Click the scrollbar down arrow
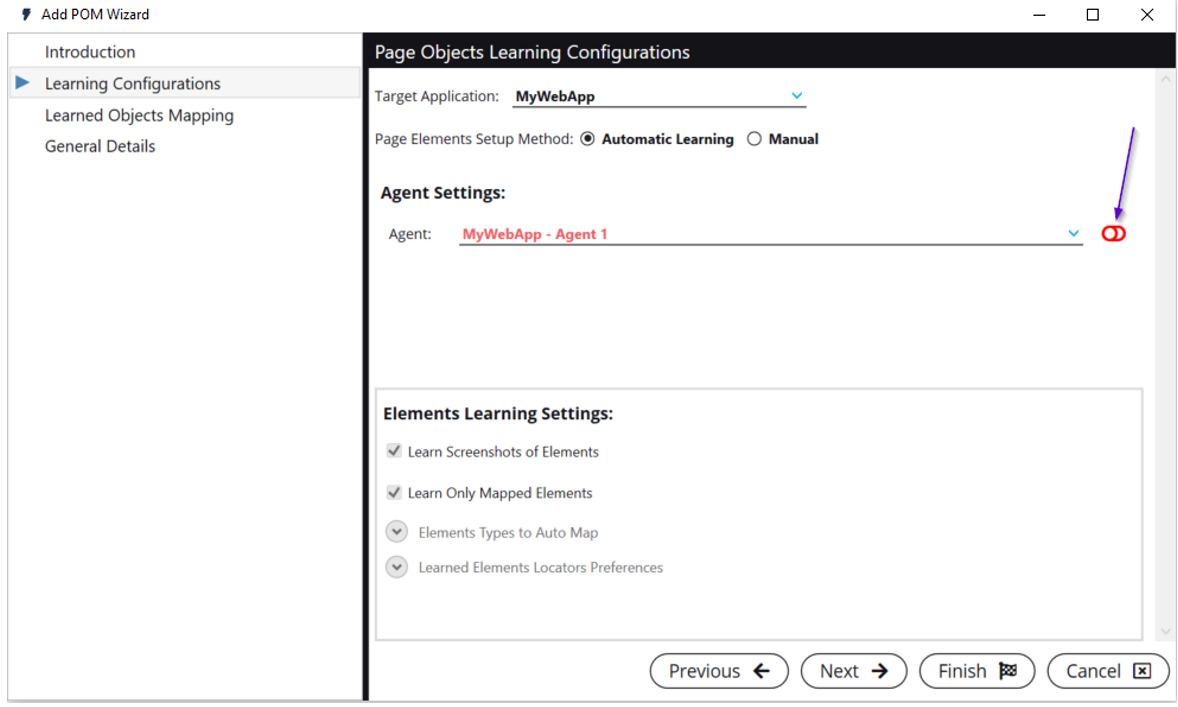Image resolution: width=1178 pixels, height=707 pixels. 1165,632
